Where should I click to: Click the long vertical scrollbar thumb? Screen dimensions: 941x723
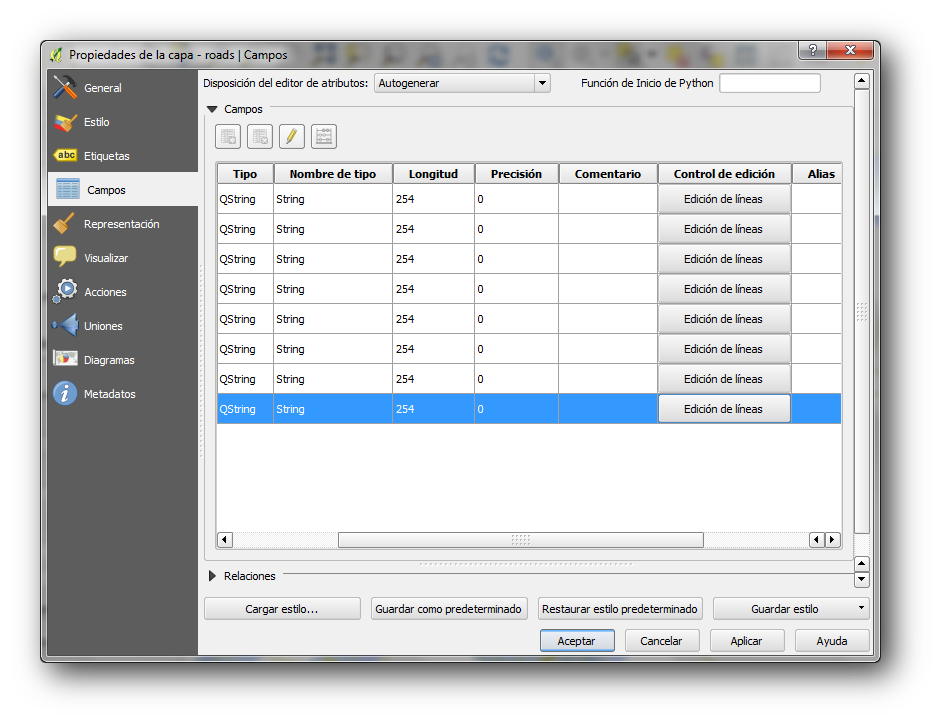tap(862, 311)
